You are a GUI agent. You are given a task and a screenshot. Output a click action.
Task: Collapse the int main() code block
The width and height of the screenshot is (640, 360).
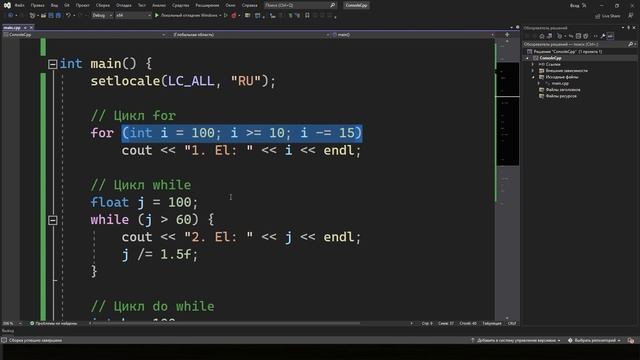52,64
